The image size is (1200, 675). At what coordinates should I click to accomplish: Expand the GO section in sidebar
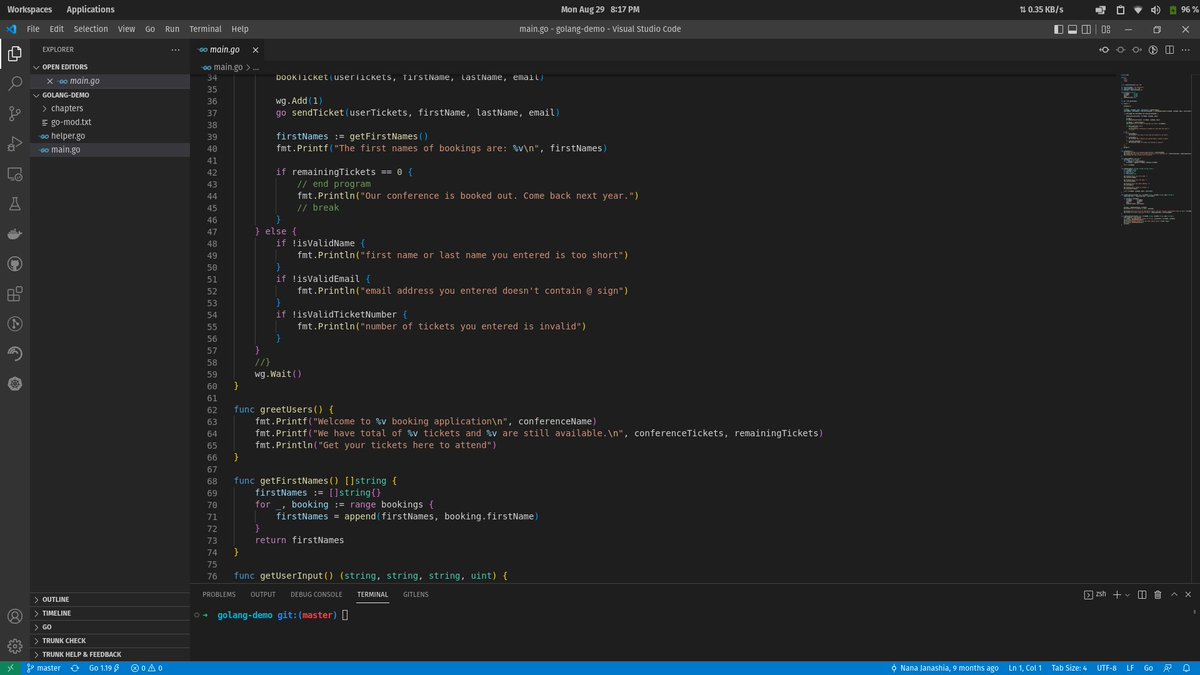(x=110, y=626)
